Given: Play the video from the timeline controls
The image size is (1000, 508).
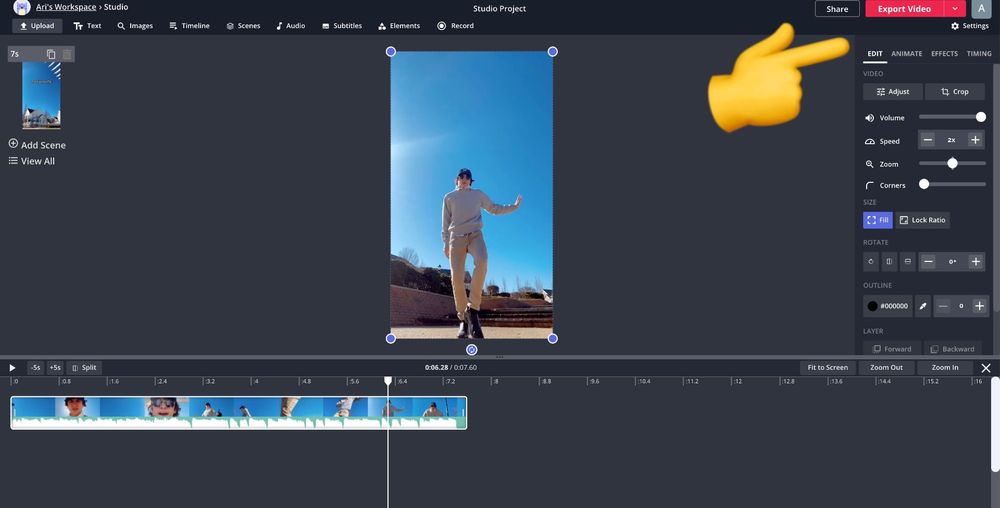Looking at the screenshot, I should click(x=12, y=368).
